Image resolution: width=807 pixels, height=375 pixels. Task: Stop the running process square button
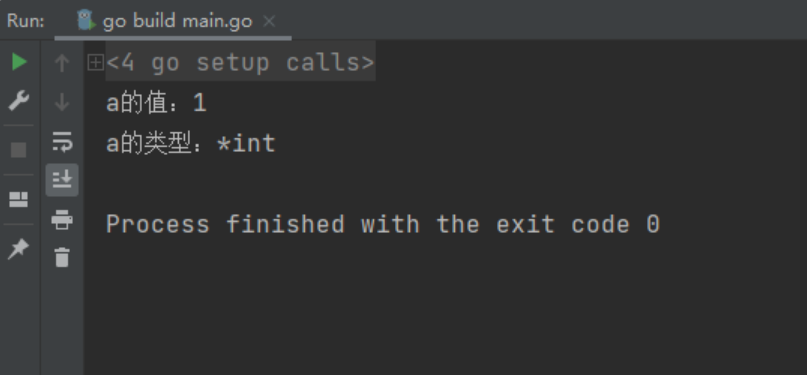click(19, 150)
